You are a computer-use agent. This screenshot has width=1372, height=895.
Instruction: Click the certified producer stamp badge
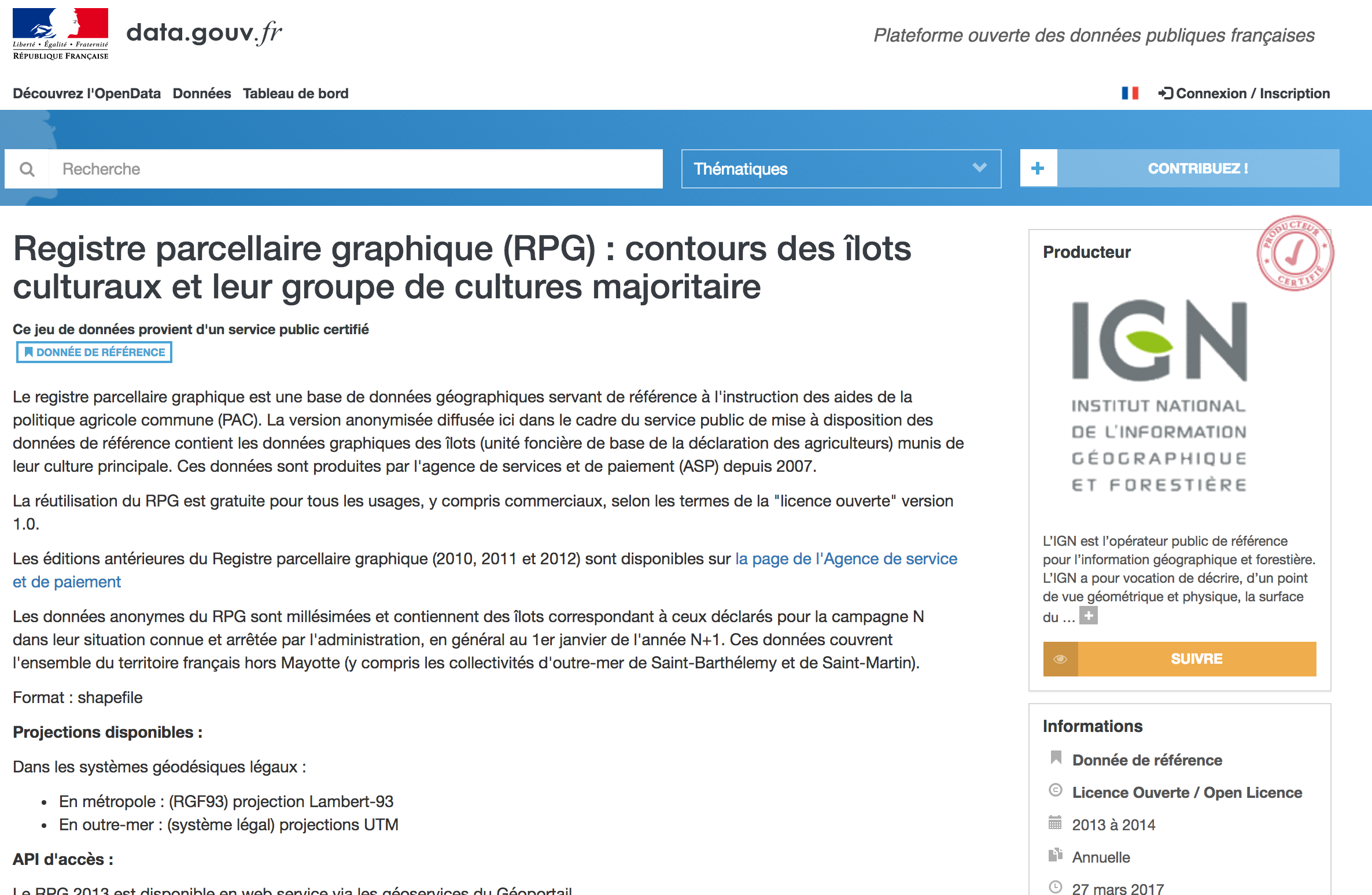coord(1295,254)
